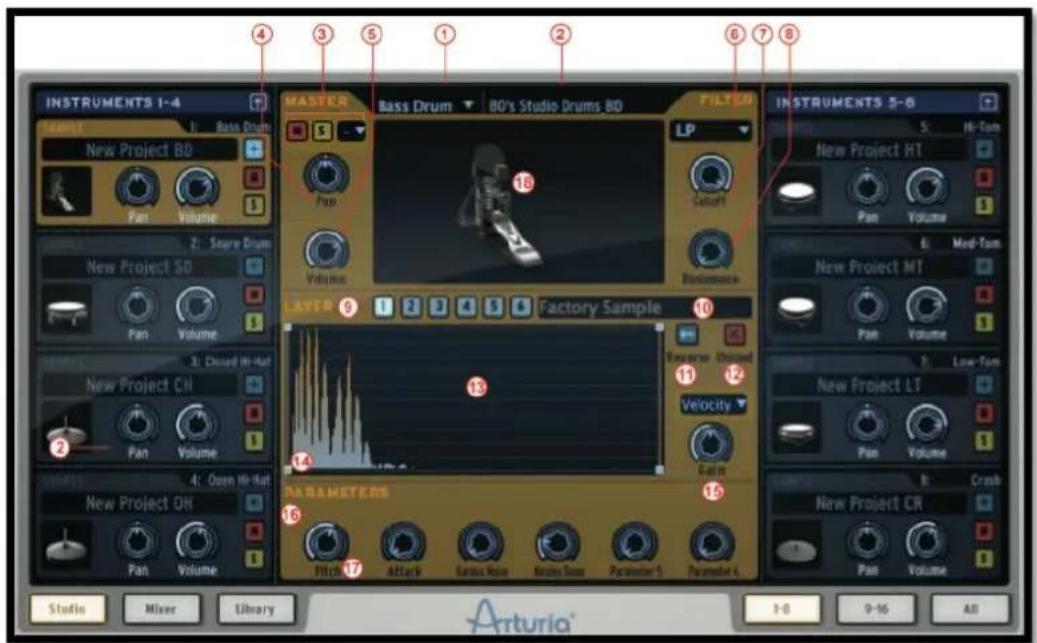Show instruments 9-16
Viewport: 1037px width, 643px height.
876,609
